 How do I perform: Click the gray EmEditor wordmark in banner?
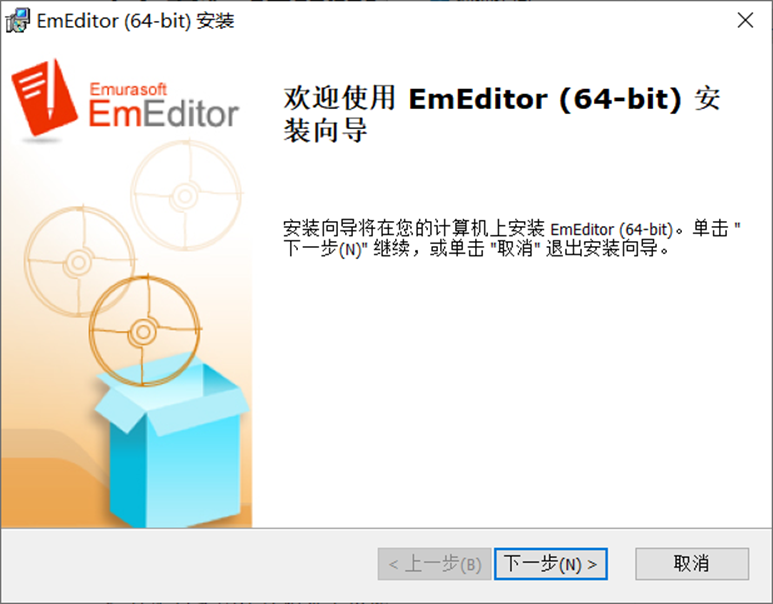(x=164, y=113)
